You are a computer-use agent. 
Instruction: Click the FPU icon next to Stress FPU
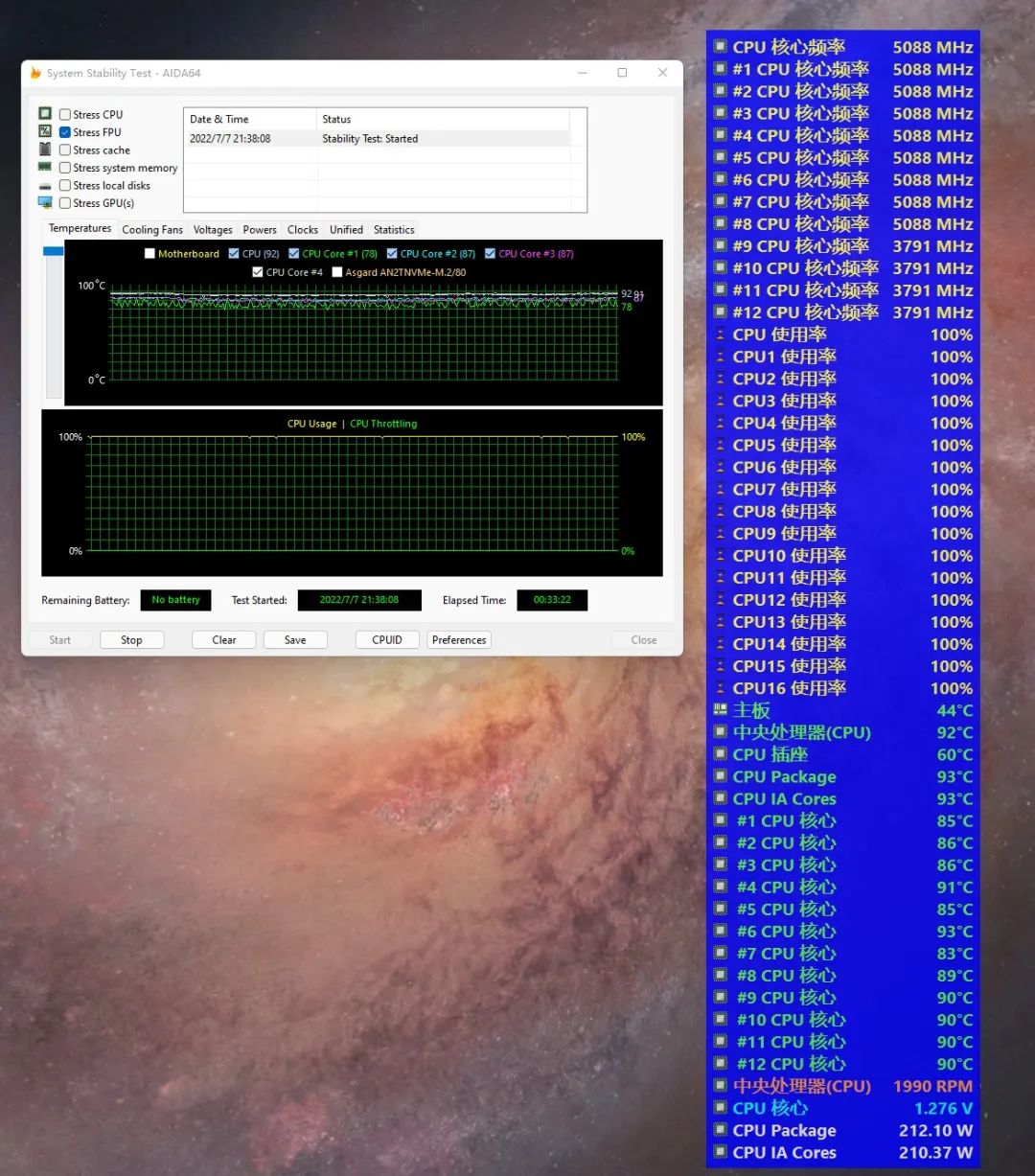[45, 131]
